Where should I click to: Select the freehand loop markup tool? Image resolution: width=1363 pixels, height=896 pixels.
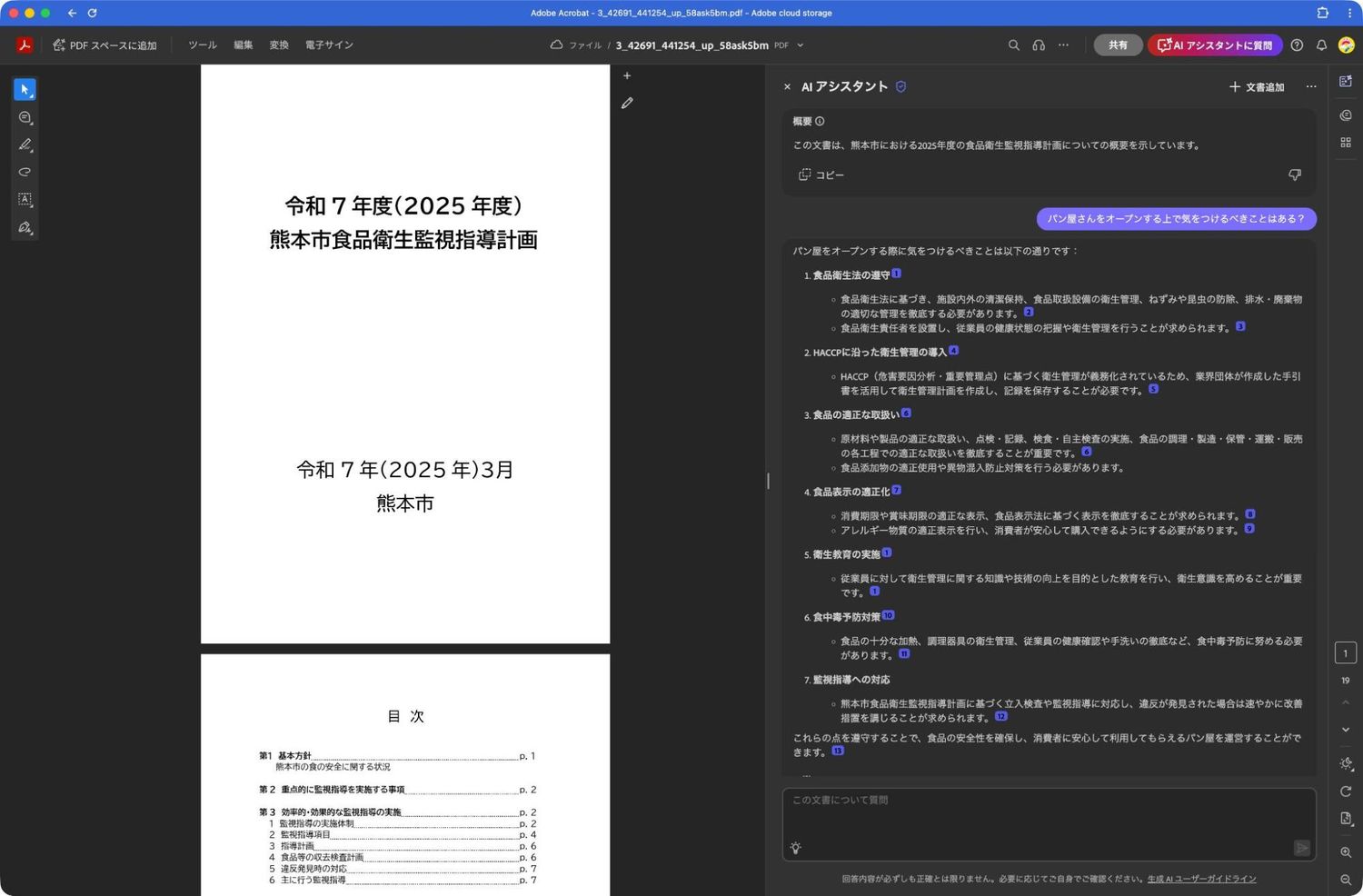tap(25, 172)
